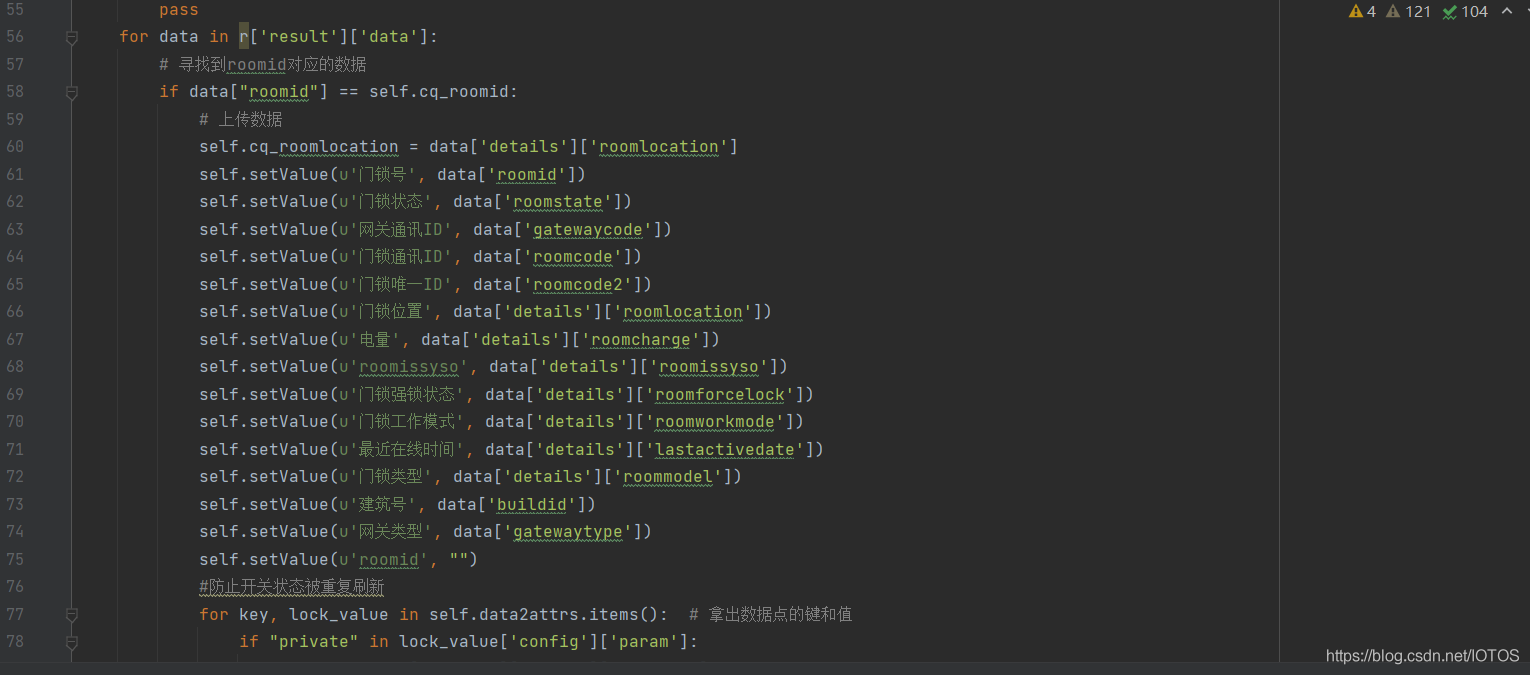Fold the if block at line 78
This screenshot has height=675, width=1530.
click(71, 642)
